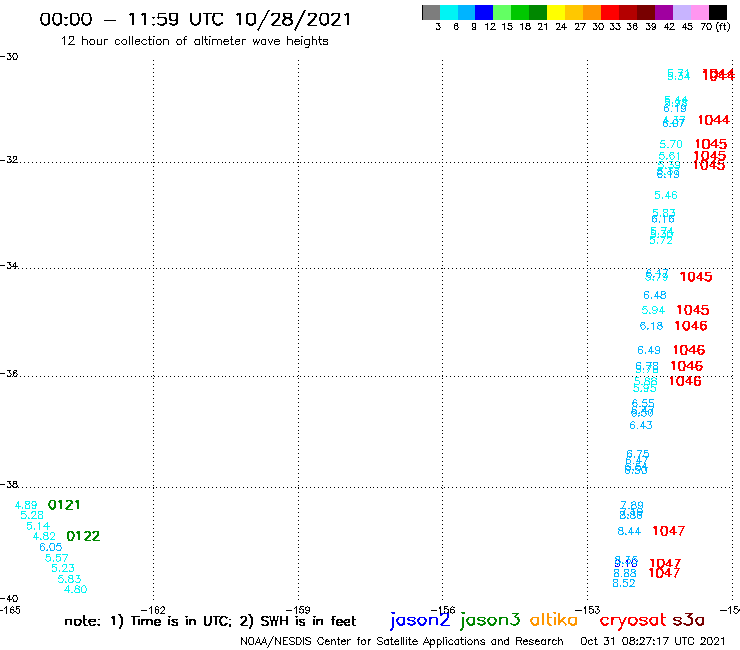Click the wave height value '5.72'
740x650 pixels.
661,241
